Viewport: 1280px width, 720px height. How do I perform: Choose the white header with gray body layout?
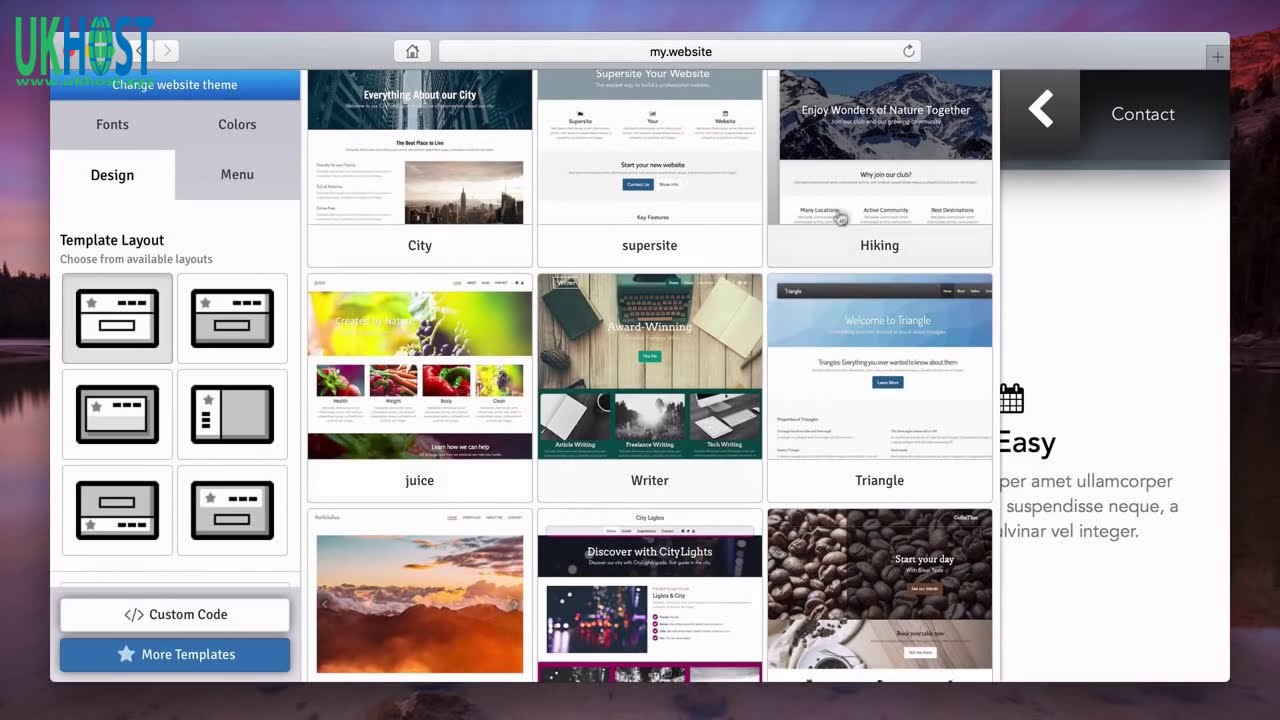(232, 318)
